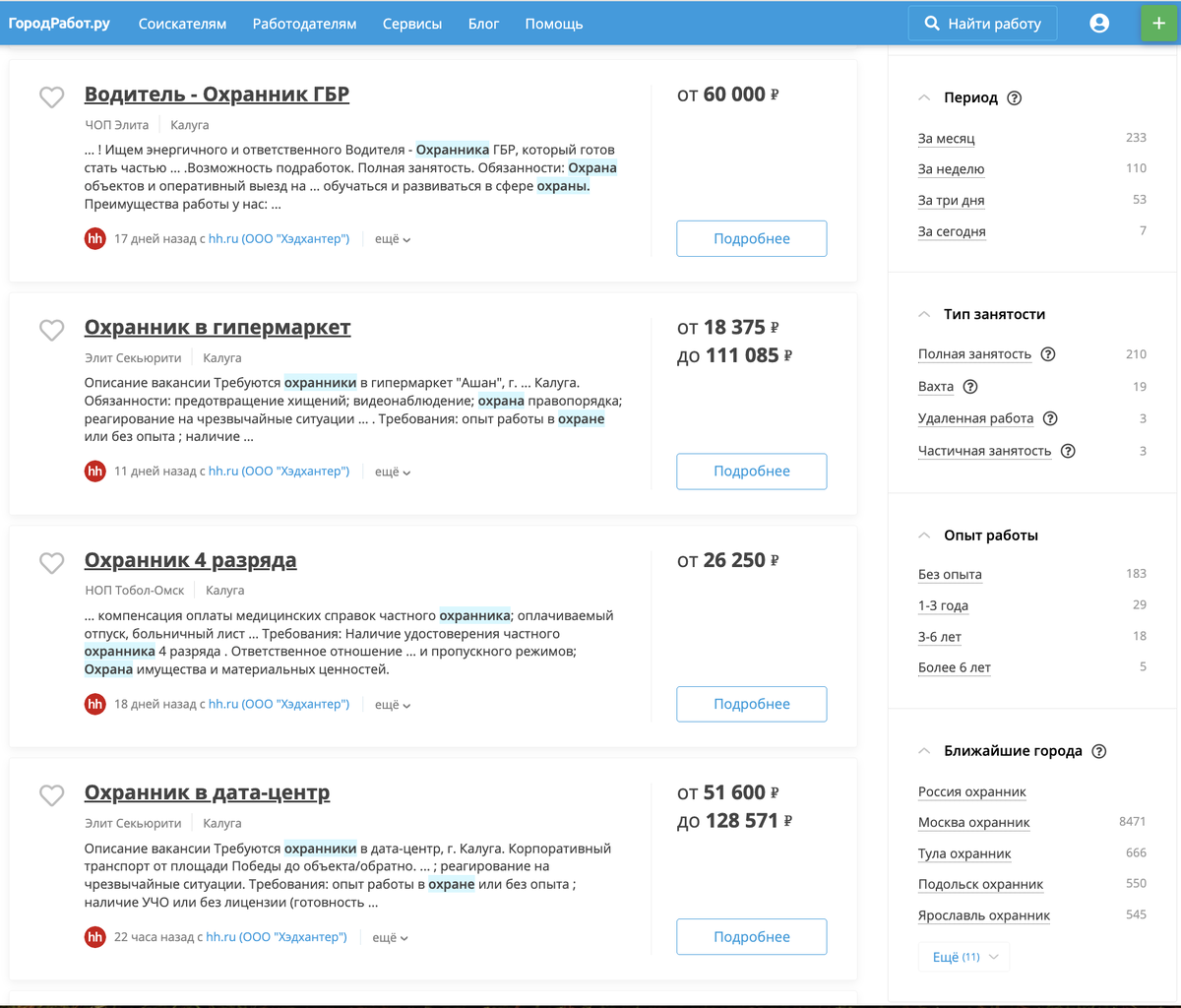The height and width of the screenshot is (1008, 1181).
Task: Favorite the Охранник в гипермаркет vacancy heart
Action: (x=51, y=330)
